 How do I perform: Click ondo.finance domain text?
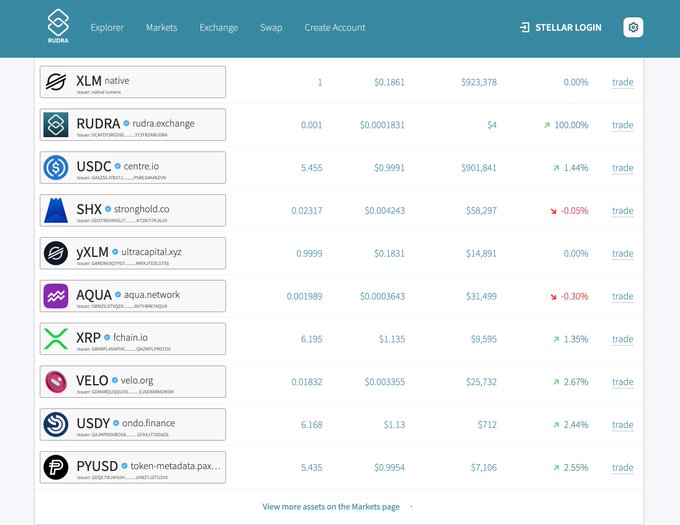(149, 423)
